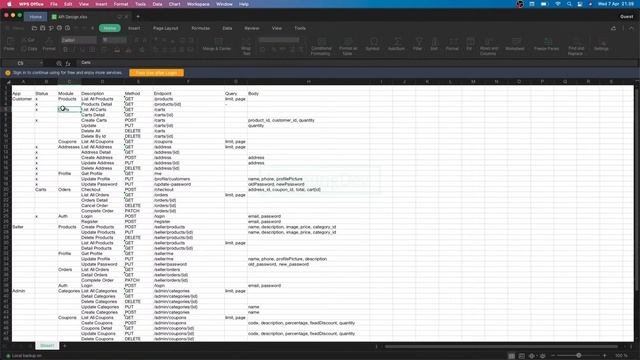Add a new document tab with plus

coord(138,17)
